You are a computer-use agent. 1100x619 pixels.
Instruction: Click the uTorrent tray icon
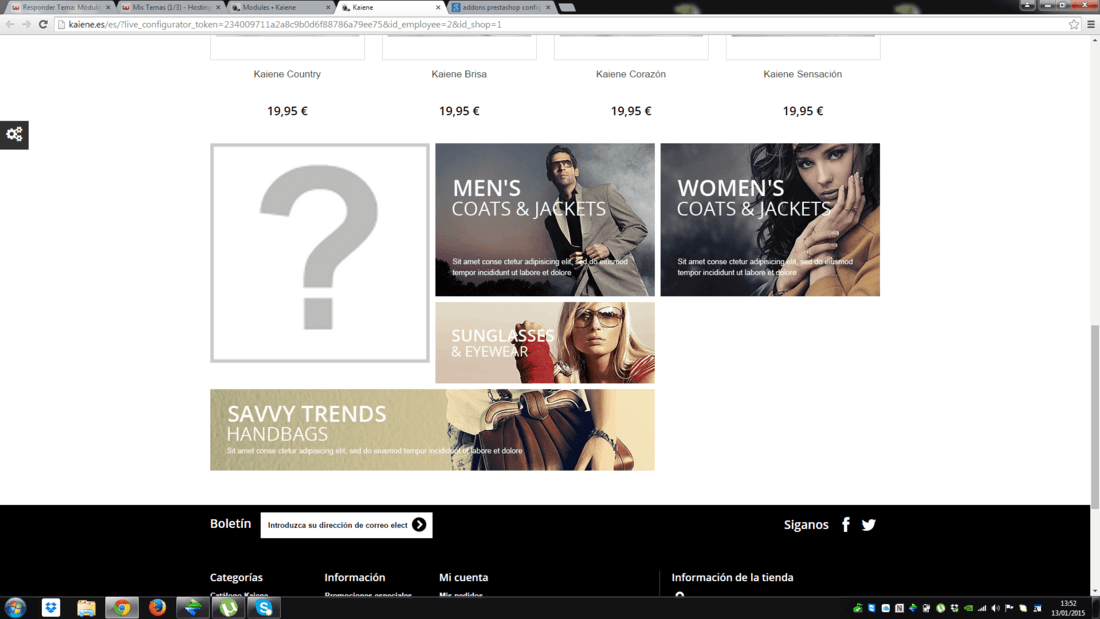[941, 608]
